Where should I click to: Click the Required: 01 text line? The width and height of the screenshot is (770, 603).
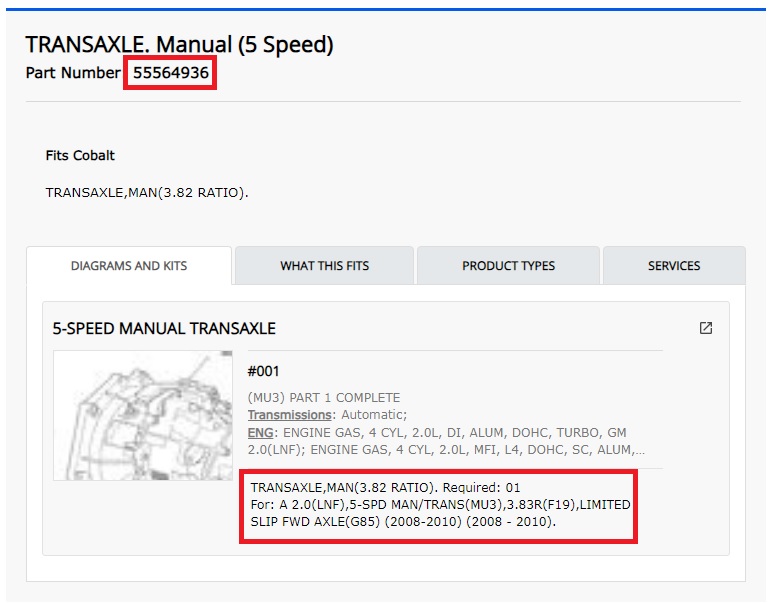(x=385, y=488)
